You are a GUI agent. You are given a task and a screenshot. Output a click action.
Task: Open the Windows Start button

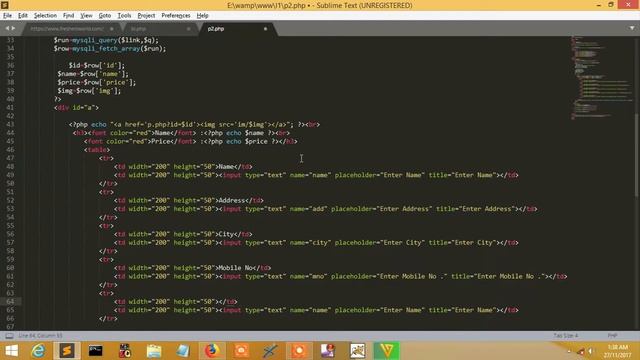point(11,351)
